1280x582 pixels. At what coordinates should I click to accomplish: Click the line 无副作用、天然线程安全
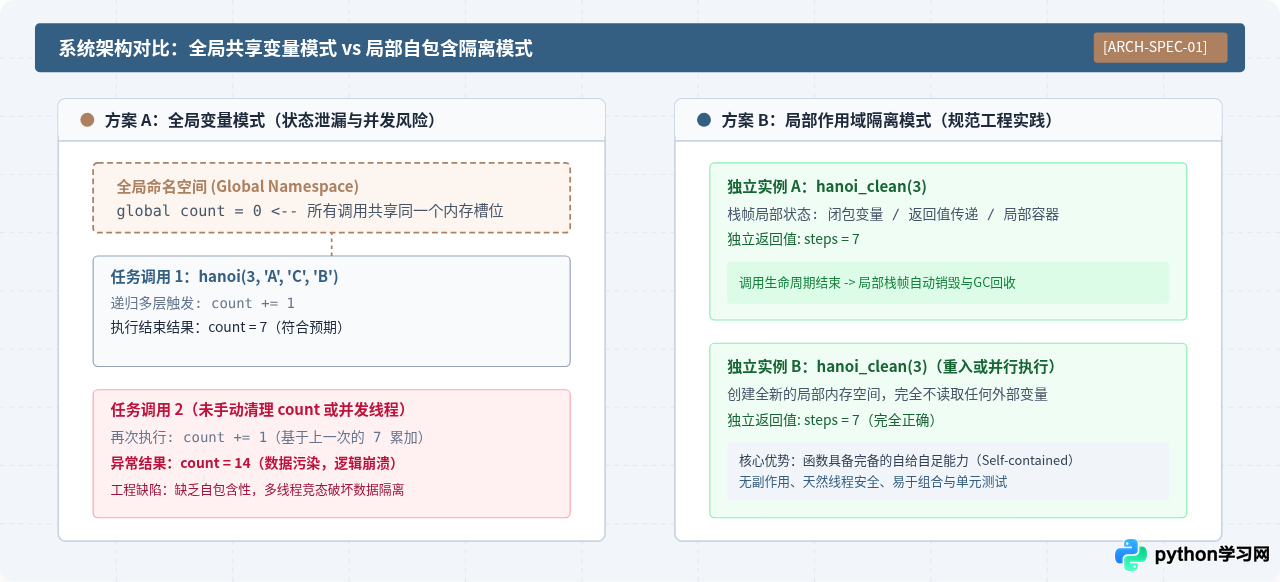click(873, 481)
